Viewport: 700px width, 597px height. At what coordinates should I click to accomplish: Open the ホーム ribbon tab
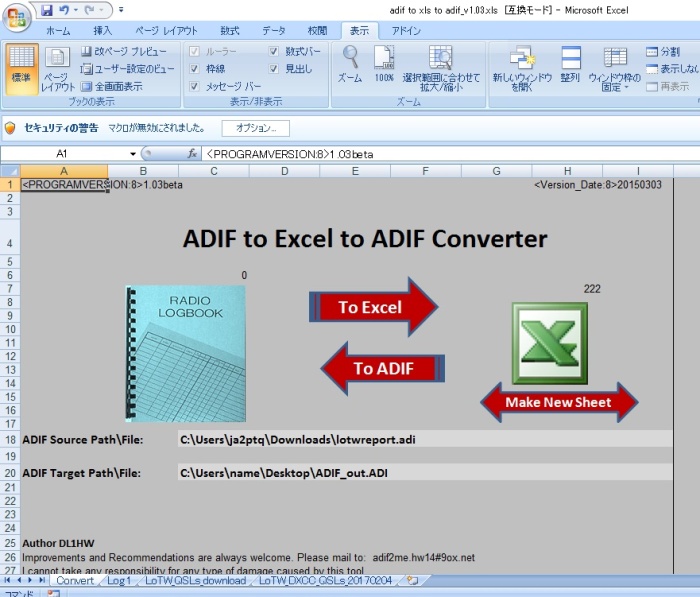pos(58,30)
